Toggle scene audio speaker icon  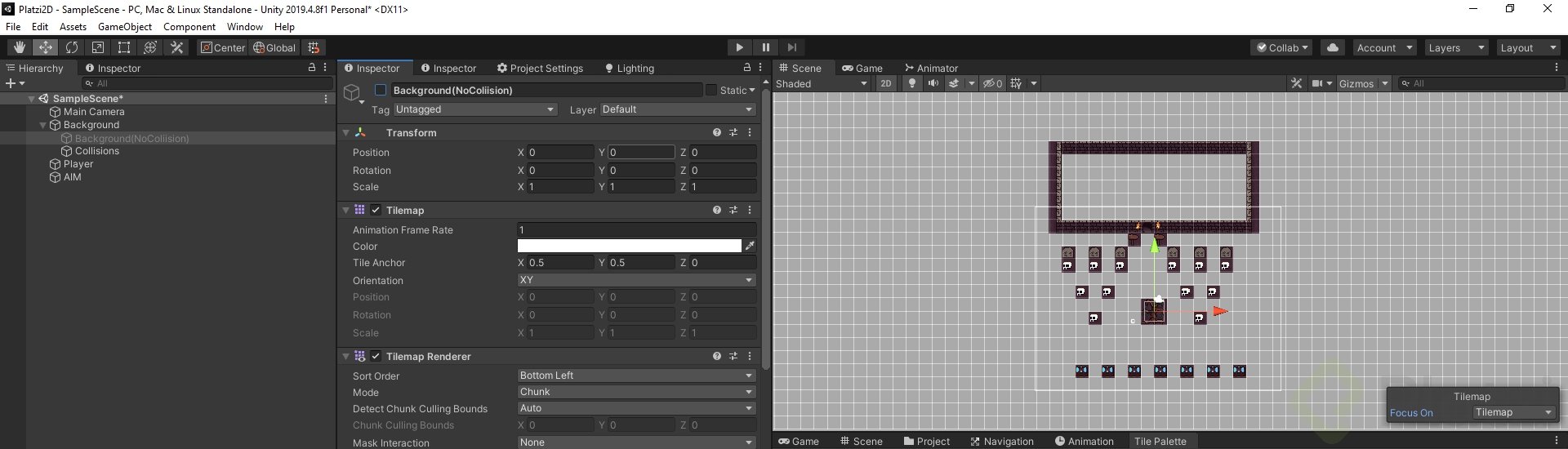(x=932, y=83)
